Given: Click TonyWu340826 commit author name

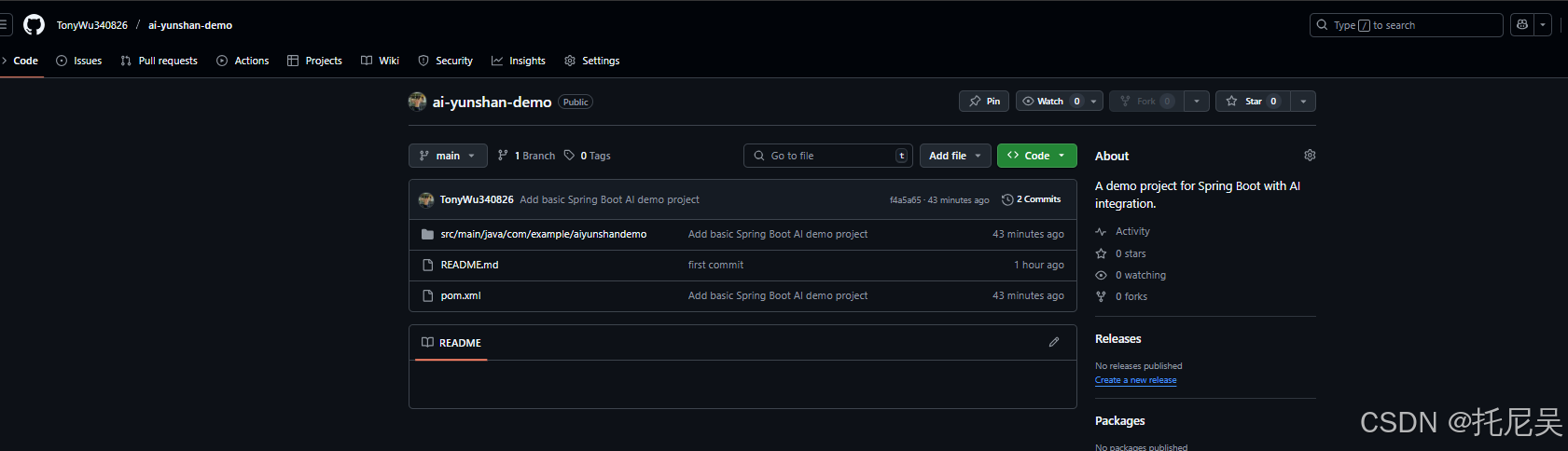Looking at the screenshot, I should click(477, 199).
